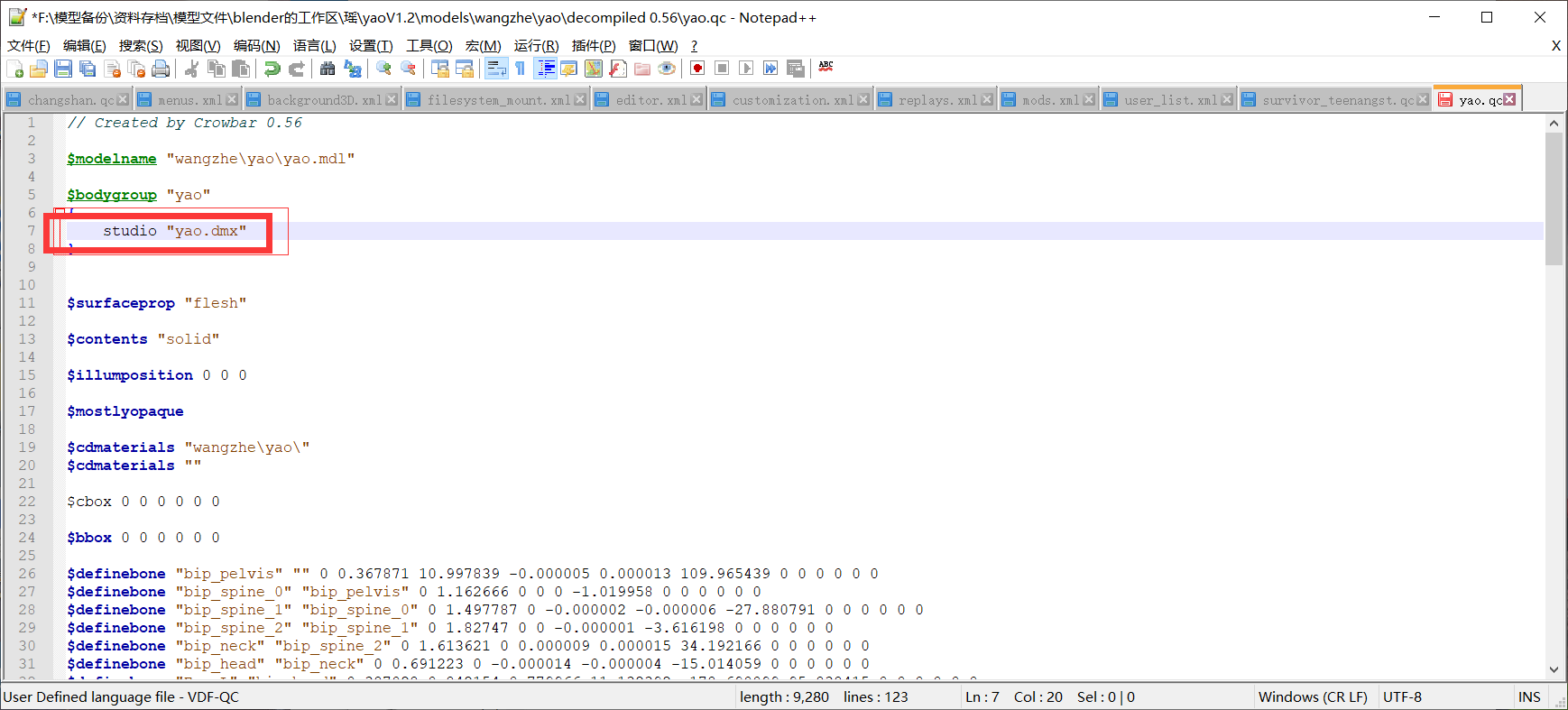Open Folder as Workspace panel

tap(642, 69)
